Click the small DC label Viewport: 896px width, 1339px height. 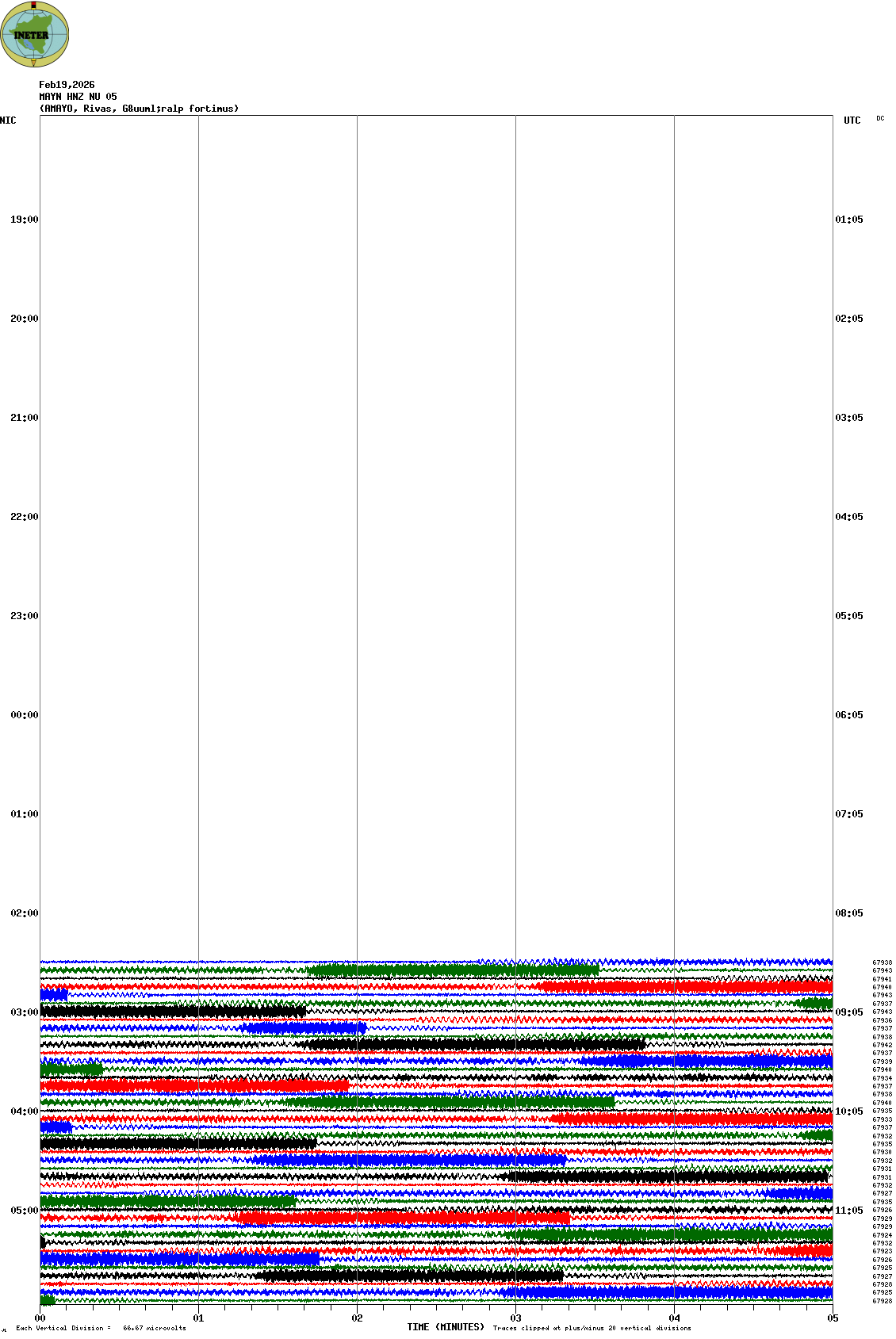coord(880,119)
